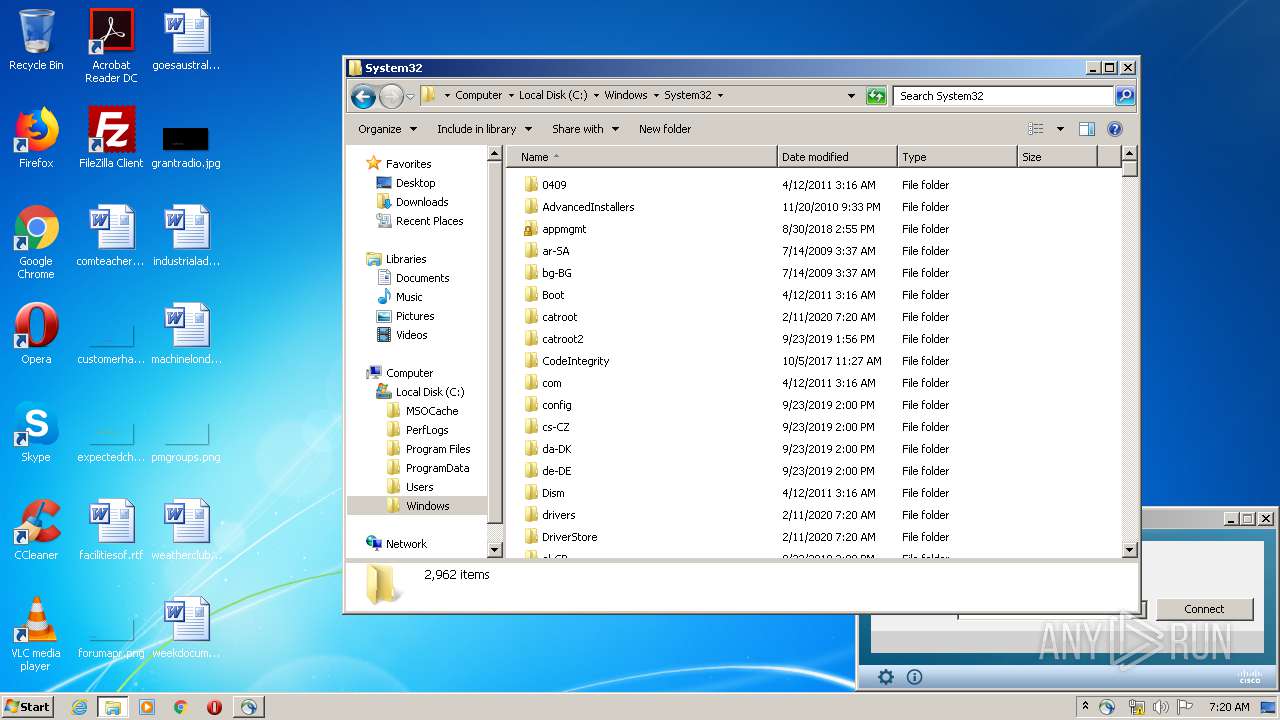Open Google Chrome desktop shortcut
The width and height of the screenshot is (1280, 720).
(36, 242)
